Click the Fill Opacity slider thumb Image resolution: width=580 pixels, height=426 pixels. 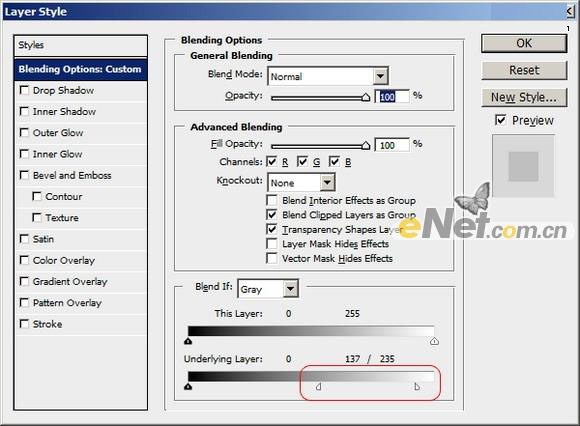coord(365,146)
